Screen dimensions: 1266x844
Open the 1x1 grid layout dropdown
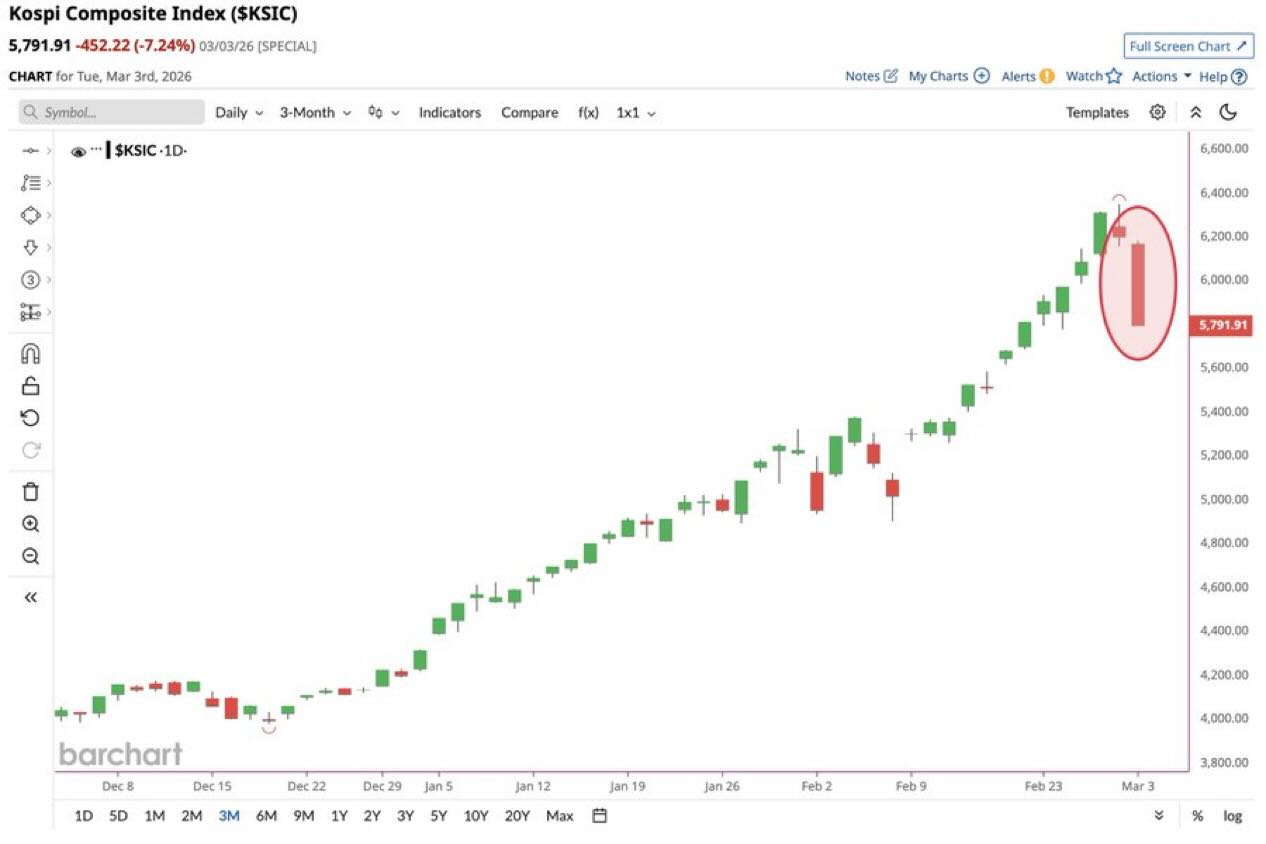pos(635,113)
